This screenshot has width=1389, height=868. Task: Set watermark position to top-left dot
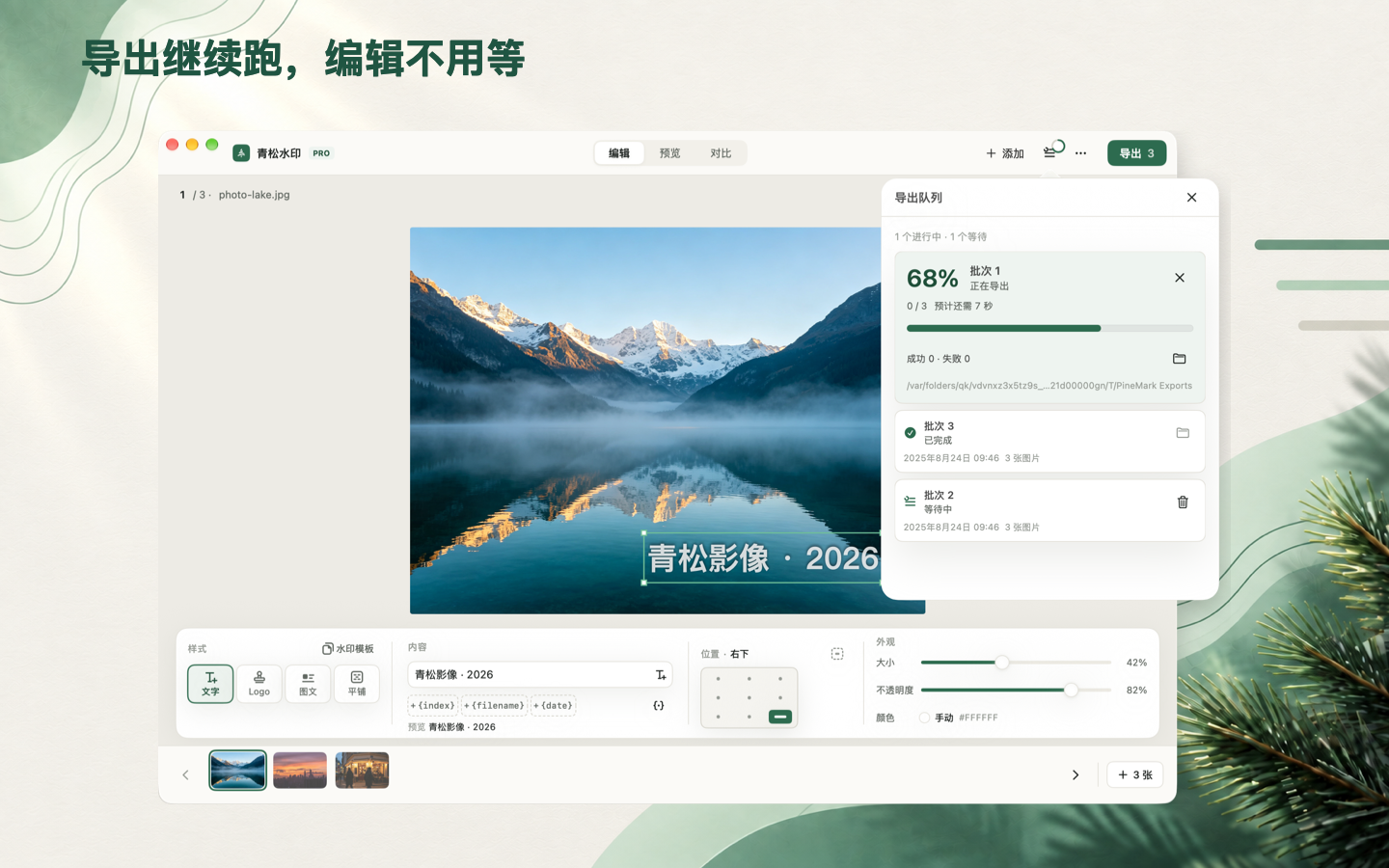coord(719,679)
